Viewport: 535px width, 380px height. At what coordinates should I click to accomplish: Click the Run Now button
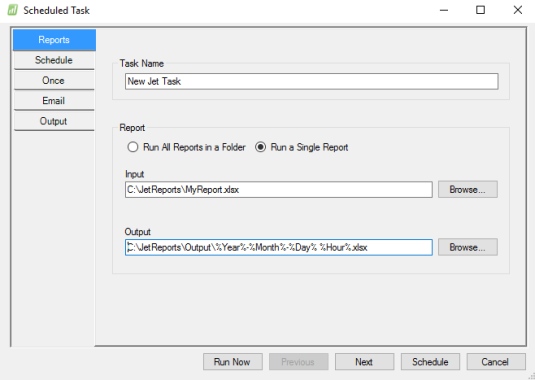click(x=233, y=362)
